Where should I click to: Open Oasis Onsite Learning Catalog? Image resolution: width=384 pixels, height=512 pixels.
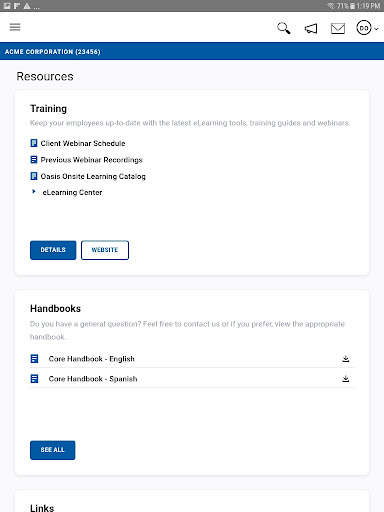click(93, 176)
